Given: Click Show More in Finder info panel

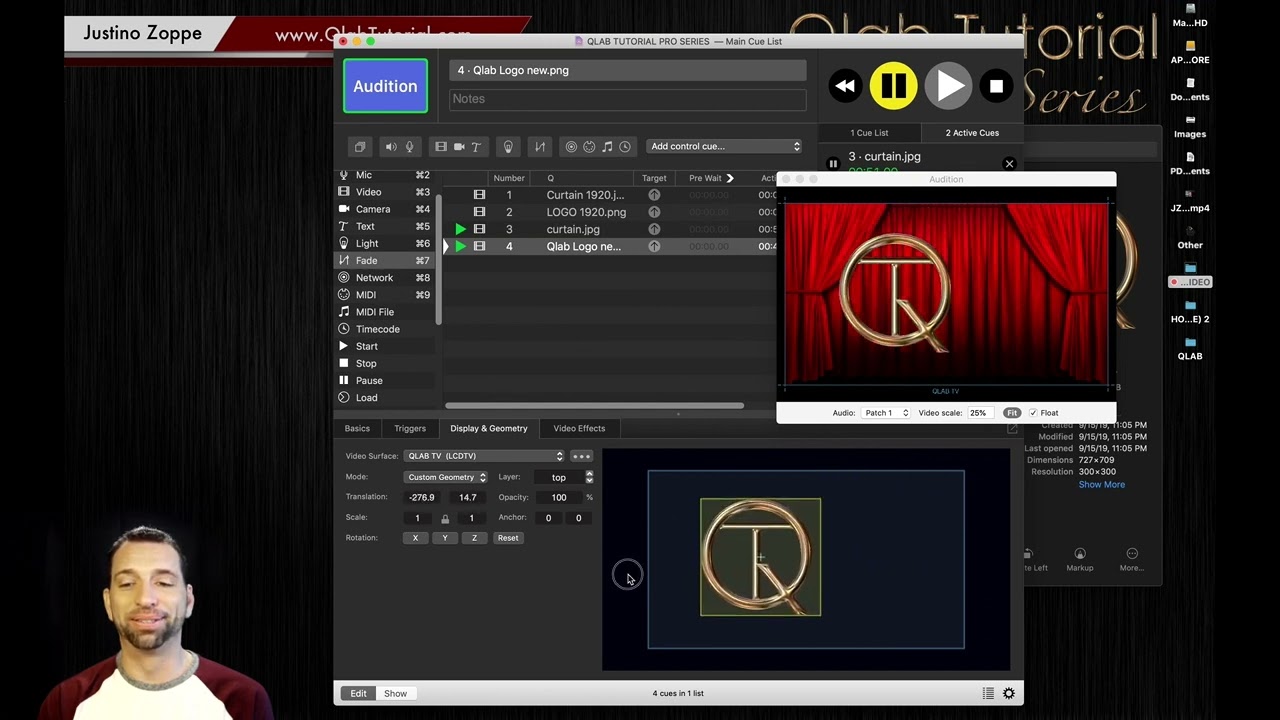Looking at the screenshot, I should pos(1101,485).
